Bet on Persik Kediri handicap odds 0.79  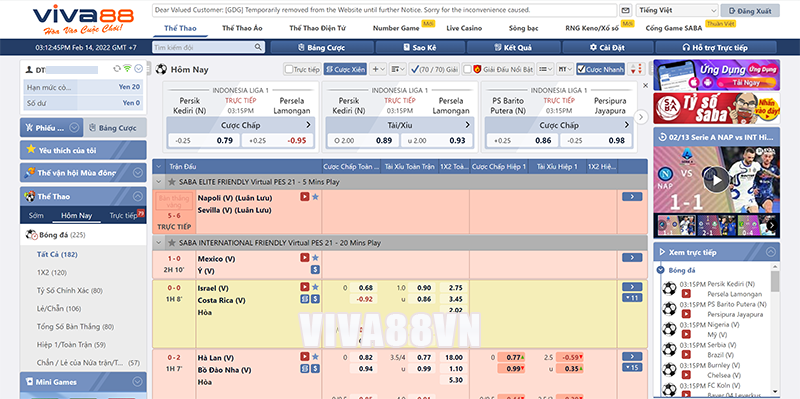click(225, 140)
